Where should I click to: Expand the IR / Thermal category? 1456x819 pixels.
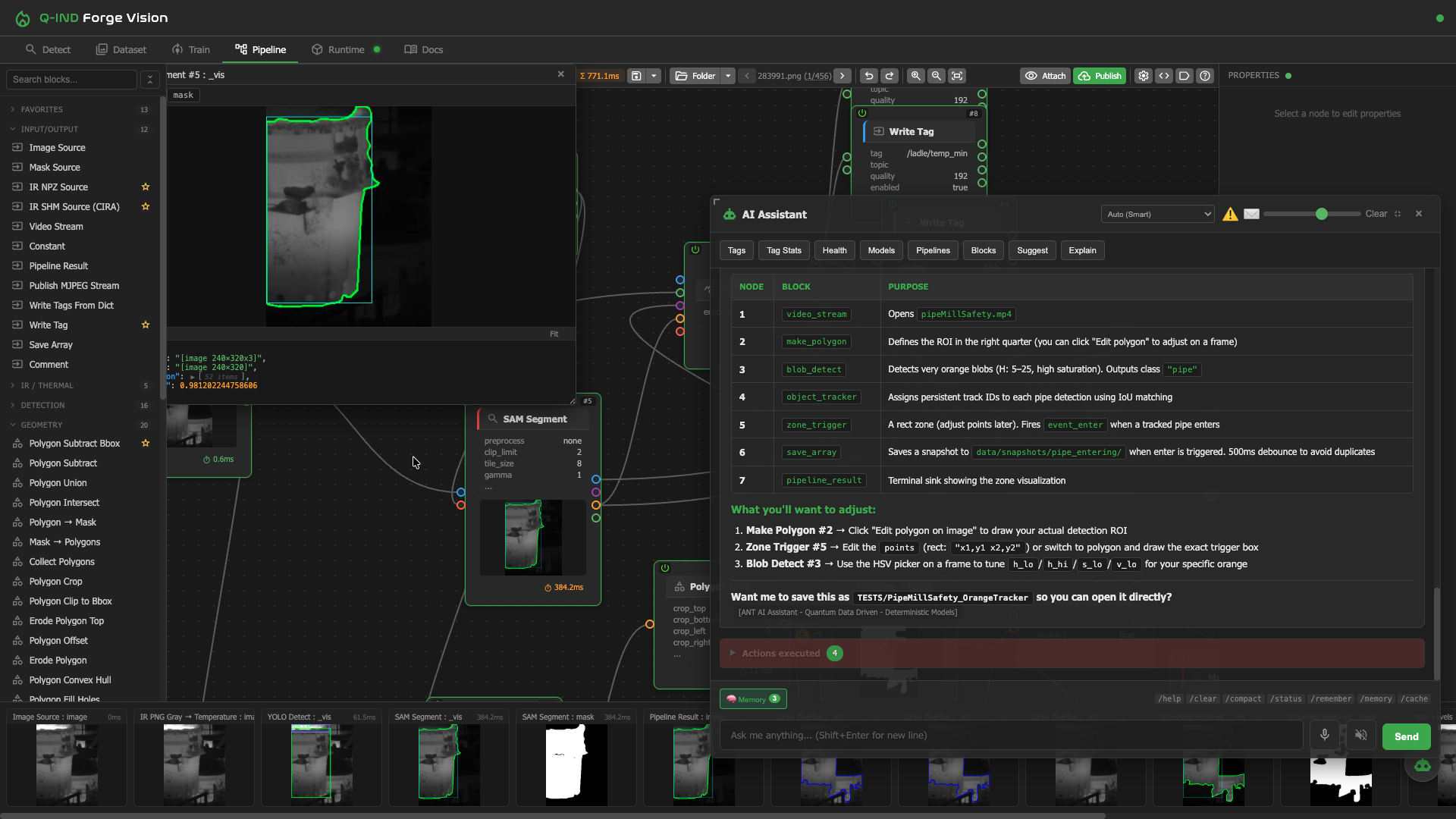[80, 386]
